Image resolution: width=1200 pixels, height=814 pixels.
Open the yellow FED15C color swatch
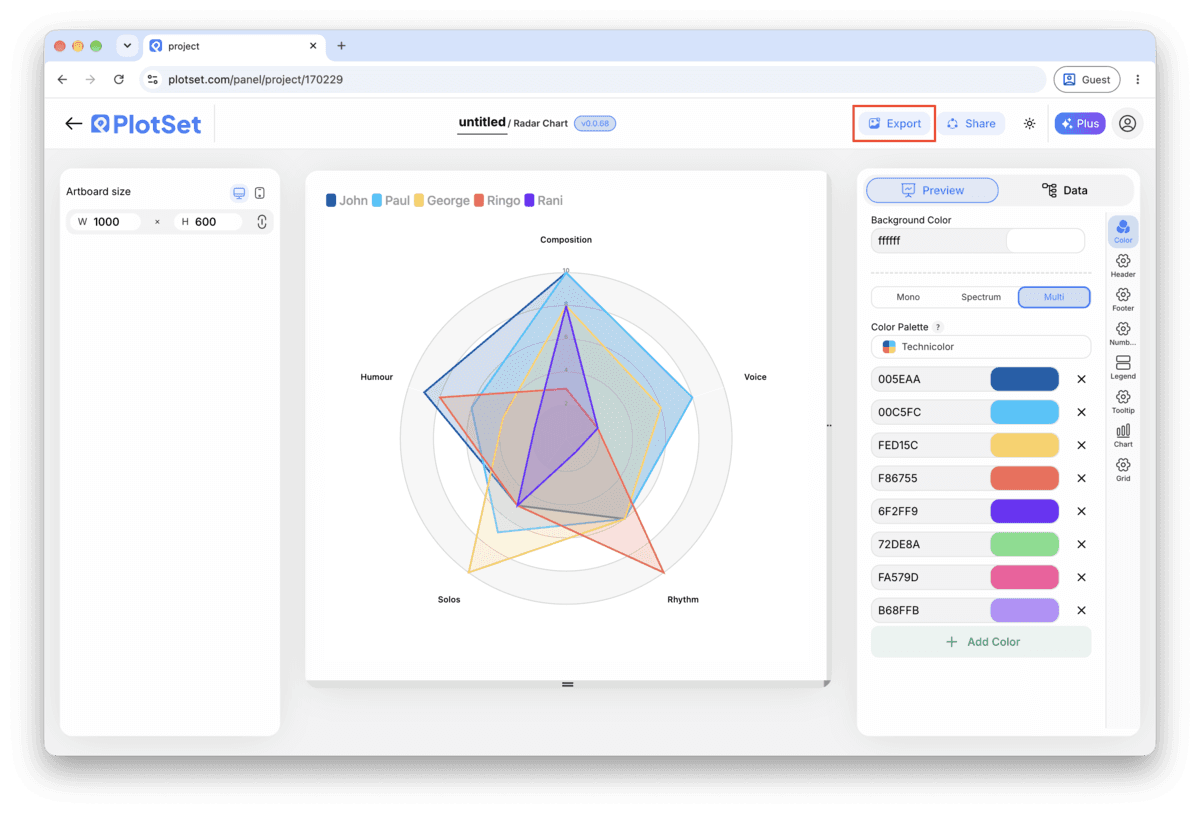[1024, 445]
